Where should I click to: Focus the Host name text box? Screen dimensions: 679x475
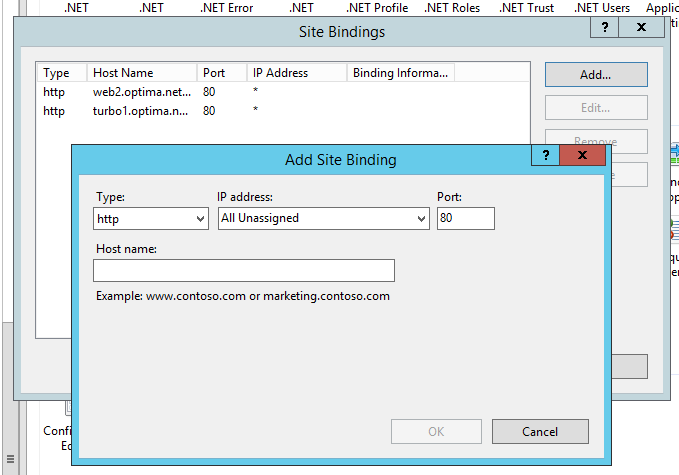[243, 271]
